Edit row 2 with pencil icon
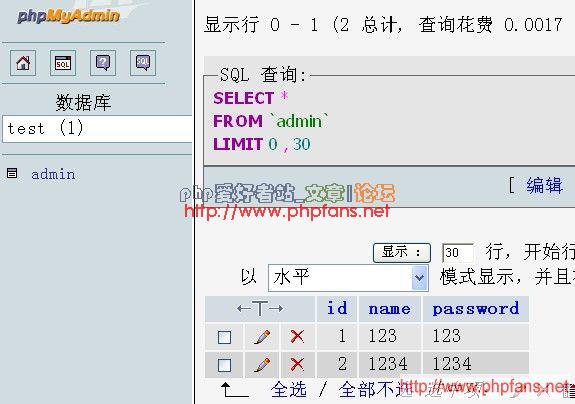Viewport: 575px width, 404px height. [x=262, y=365]
